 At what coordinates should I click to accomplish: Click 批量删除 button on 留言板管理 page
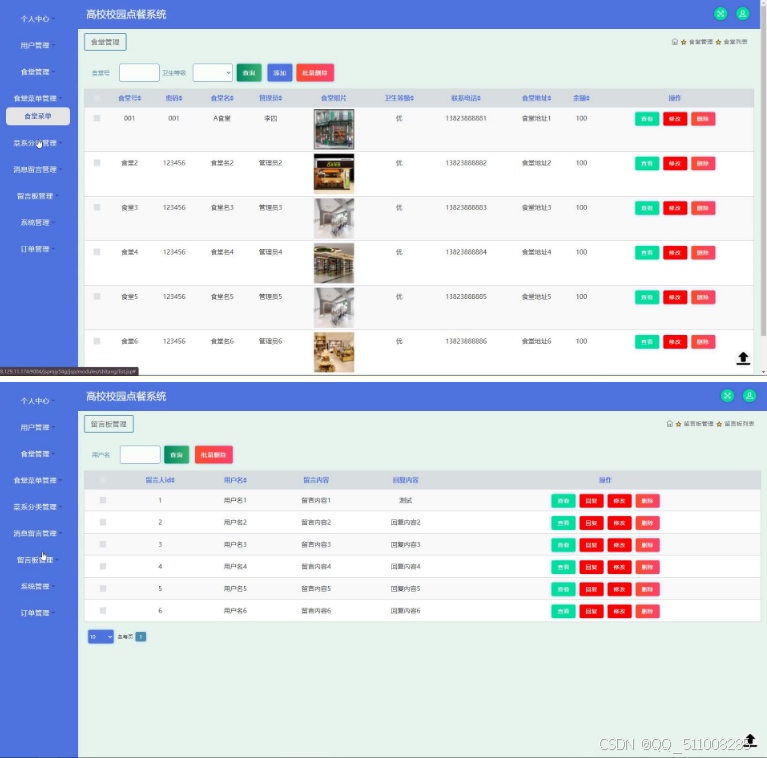213,454
